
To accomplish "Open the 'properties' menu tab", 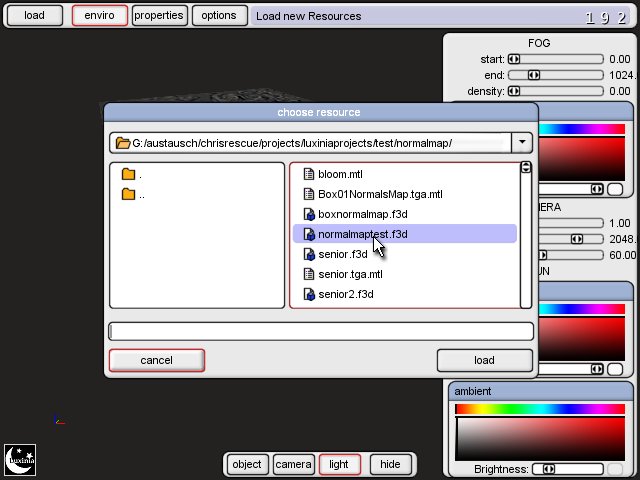I will (159, 15).
